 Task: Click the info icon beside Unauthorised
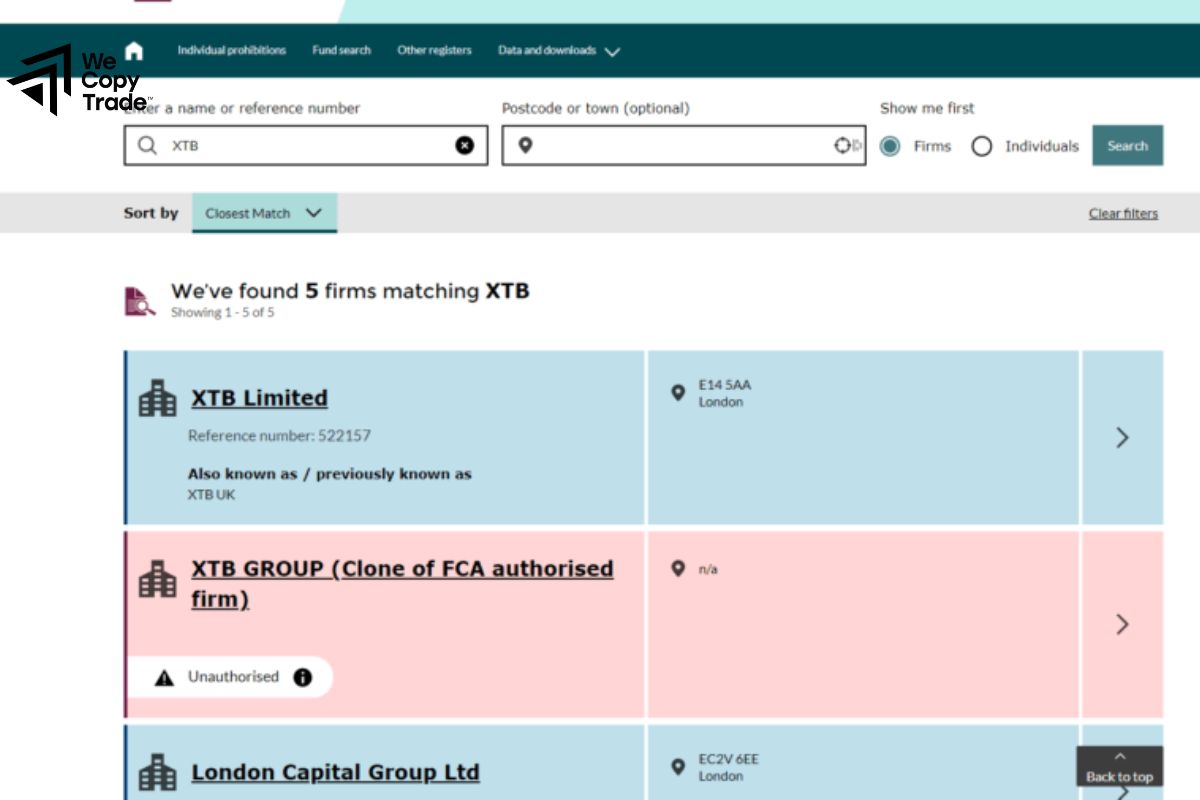coord(303,678)
